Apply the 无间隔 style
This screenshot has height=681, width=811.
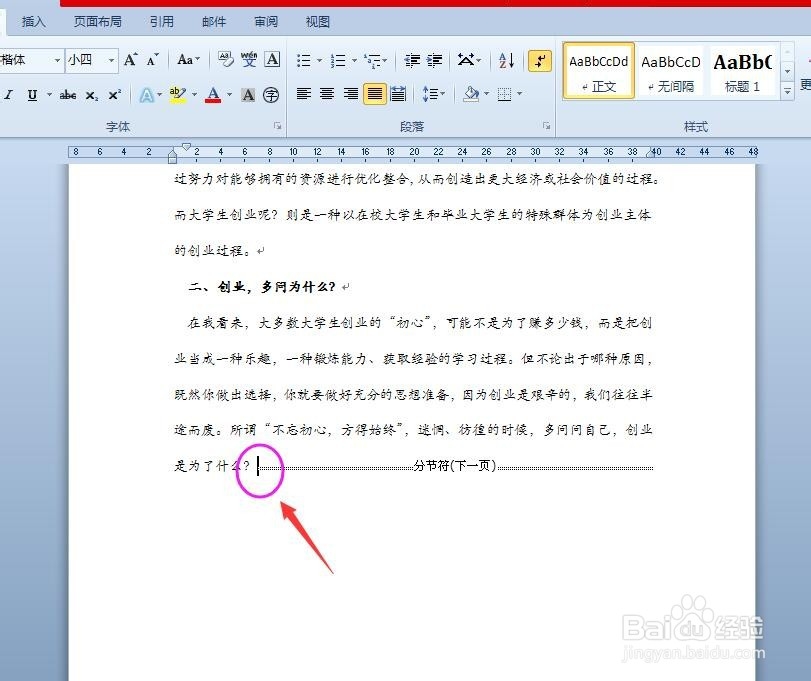click(671, 71)
